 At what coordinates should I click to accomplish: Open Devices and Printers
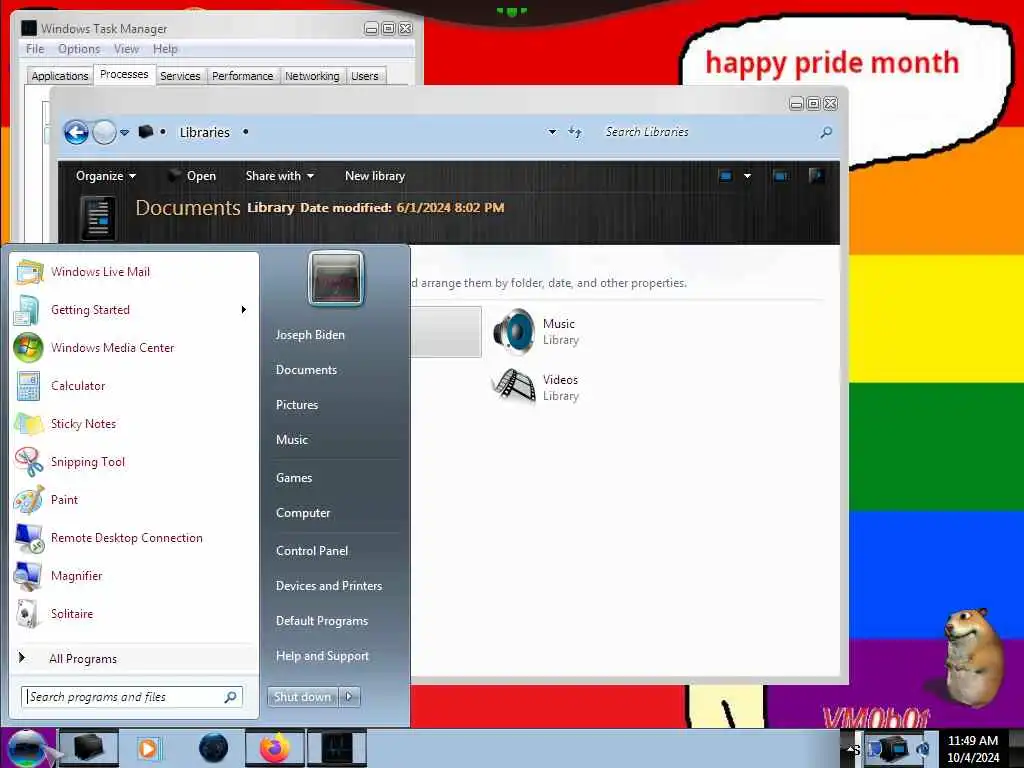click(329, 586)
